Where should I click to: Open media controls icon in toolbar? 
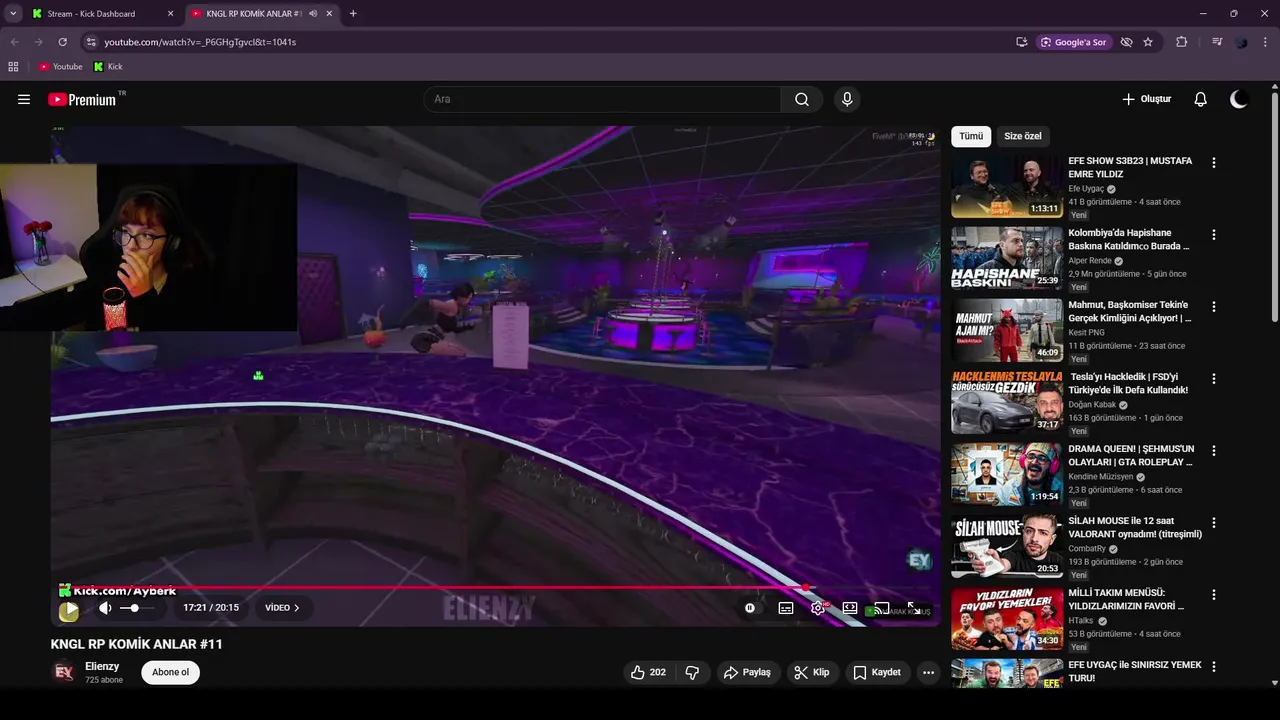tap(1217, 42)
